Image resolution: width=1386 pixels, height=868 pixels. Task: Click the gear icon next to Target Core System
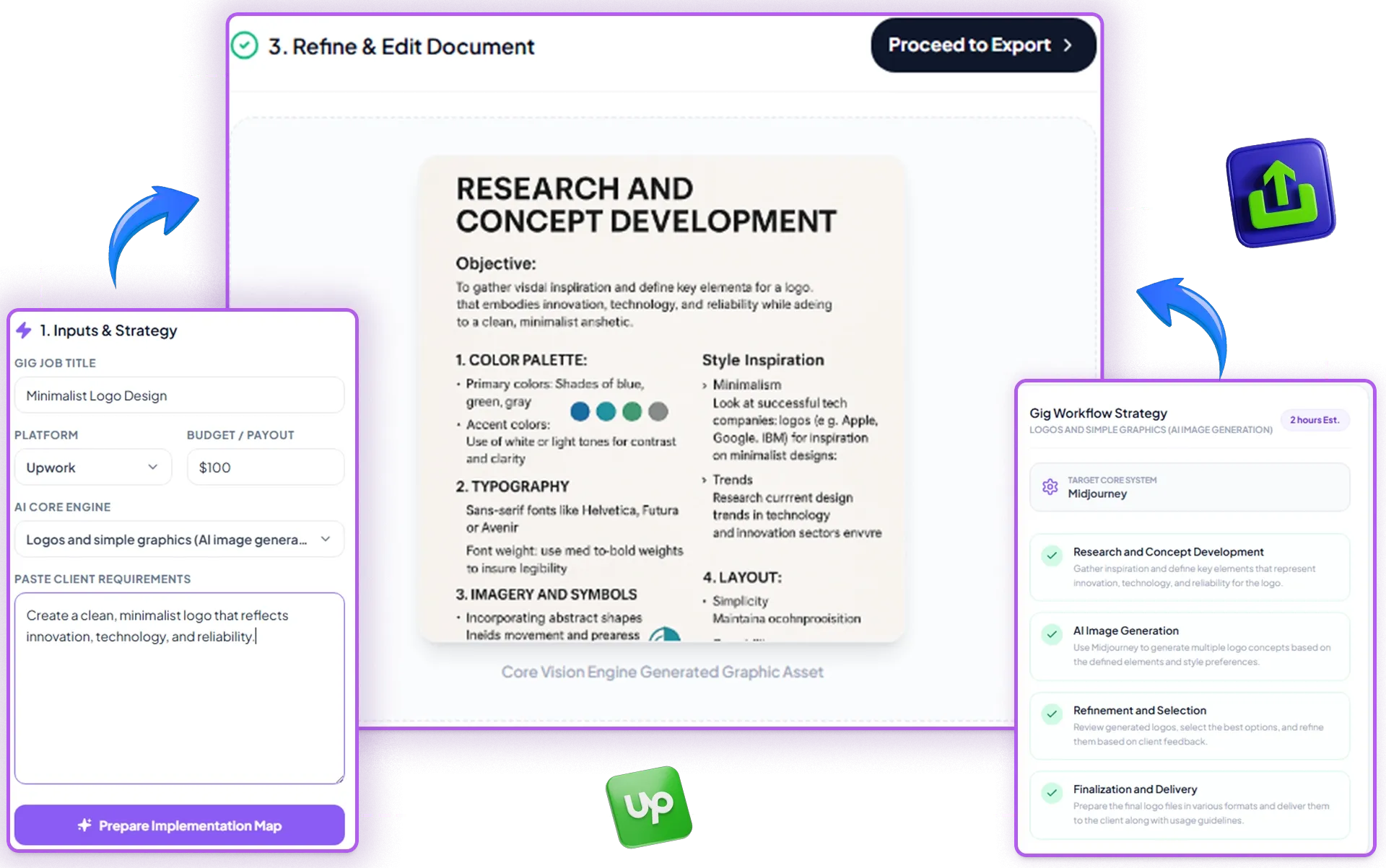(x=1050, y=487)
